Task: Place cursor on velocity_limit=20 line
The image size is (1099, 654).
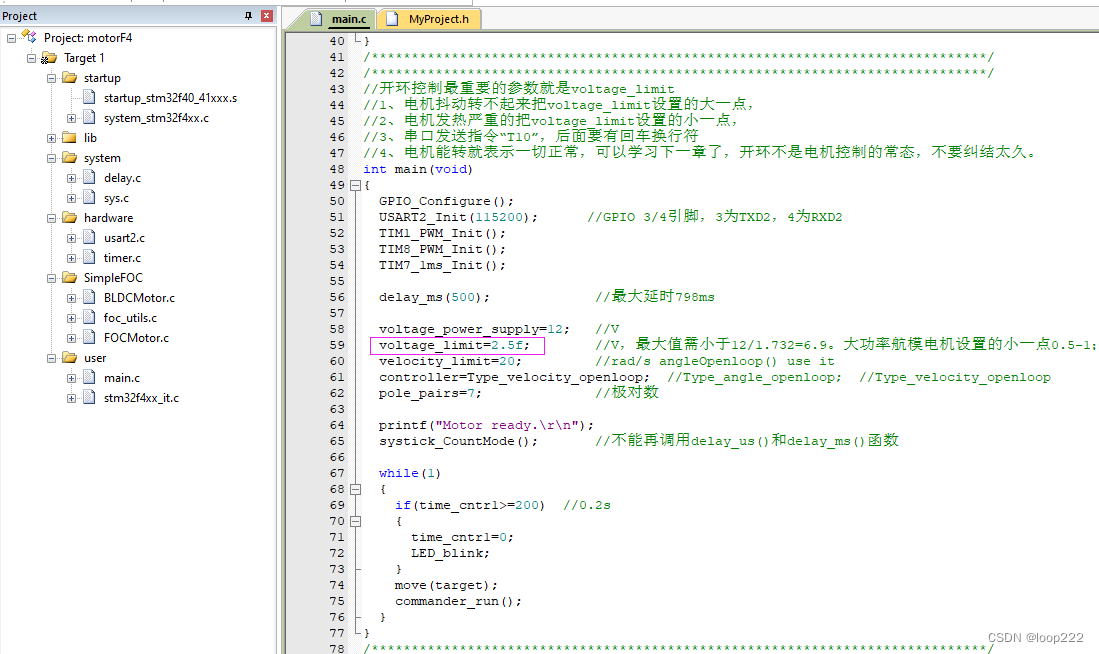Action: [x=450, y=362]
